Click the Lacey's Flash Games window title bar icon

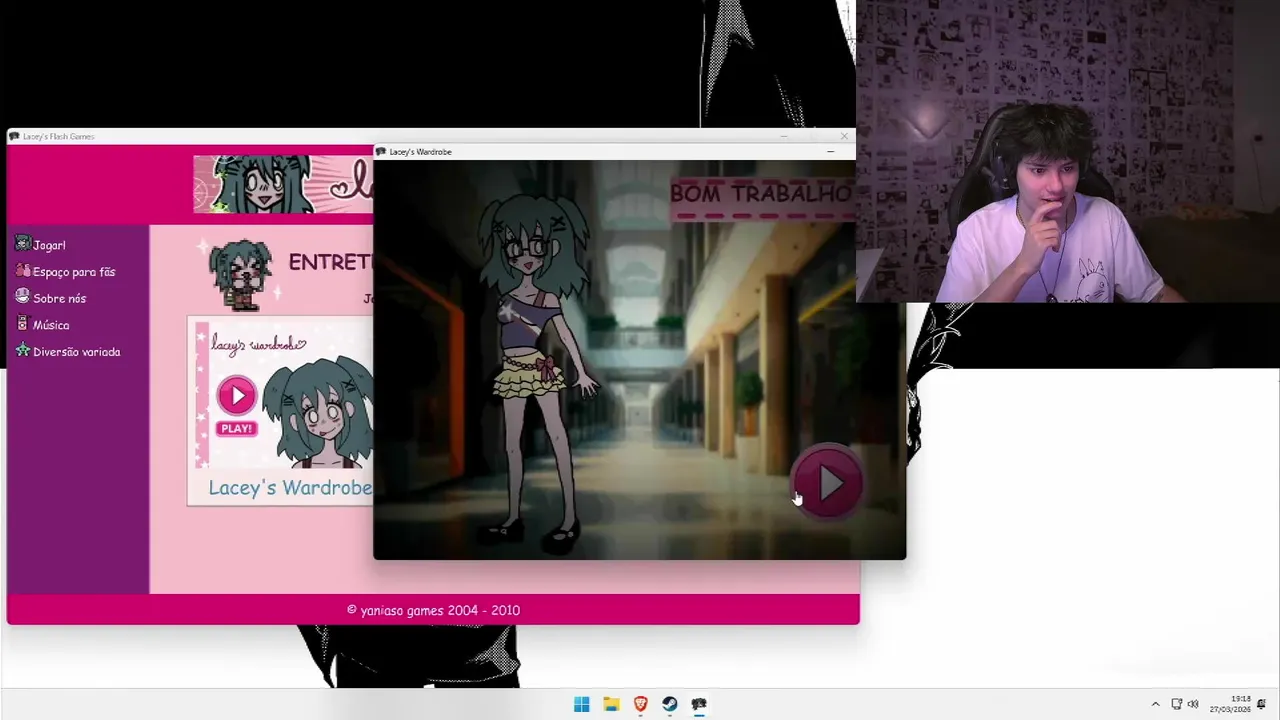15,136
